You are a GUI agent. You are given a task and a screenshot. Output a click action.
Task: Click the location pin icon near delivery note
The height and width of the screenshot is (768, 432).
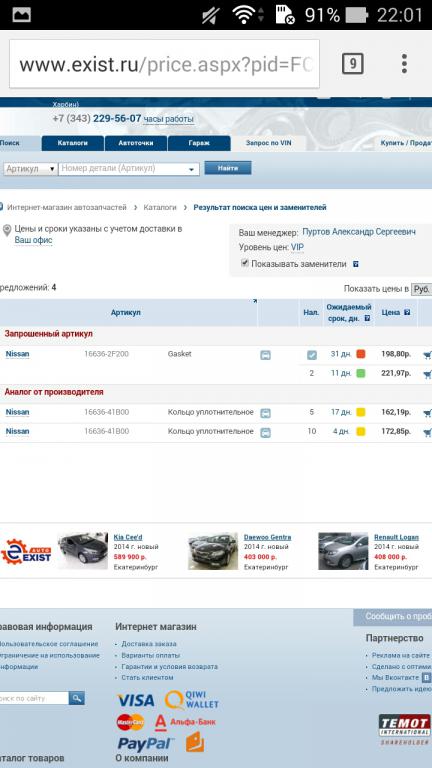[x=7, y=230]
